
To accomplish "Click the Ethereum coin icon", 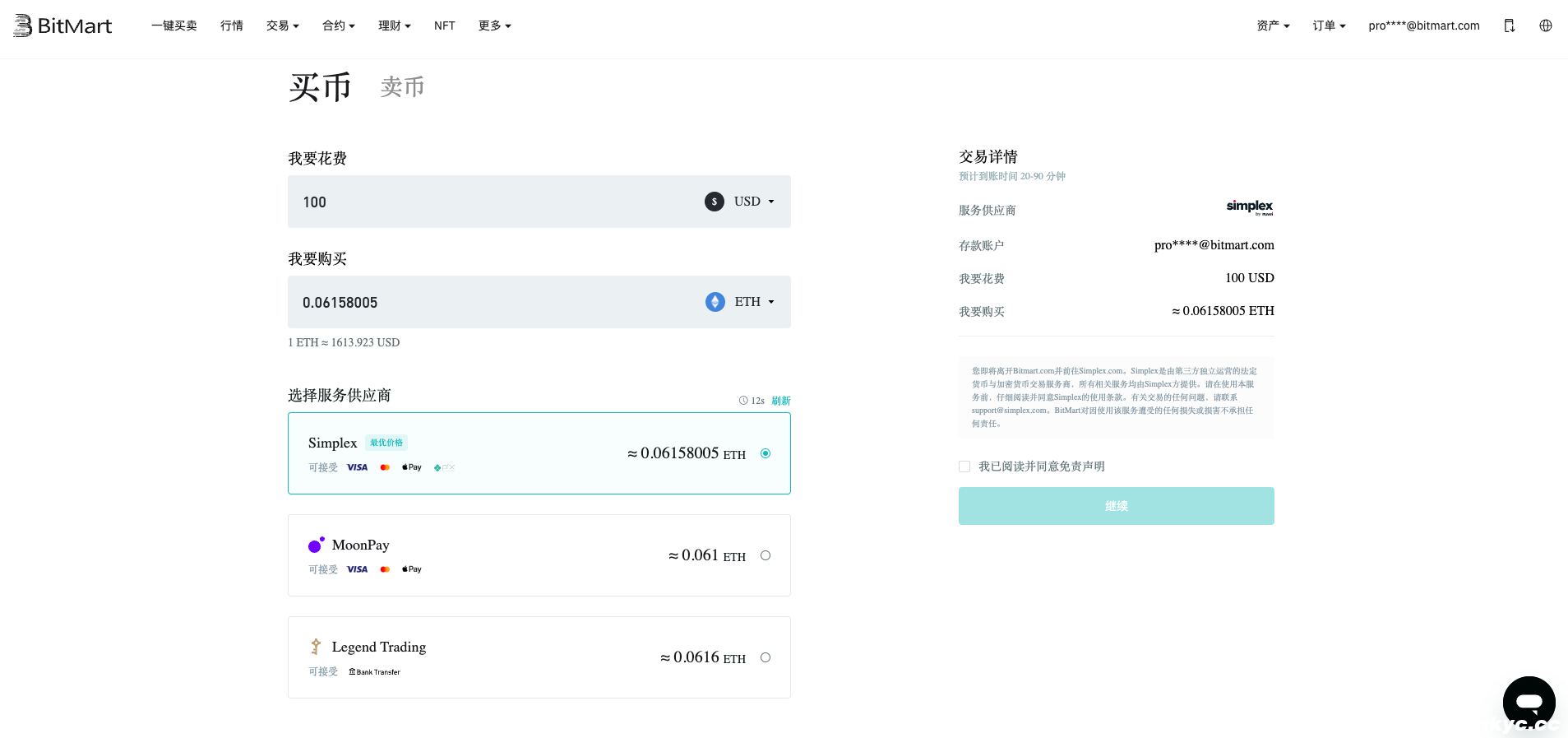I will [x=715, y=302].
